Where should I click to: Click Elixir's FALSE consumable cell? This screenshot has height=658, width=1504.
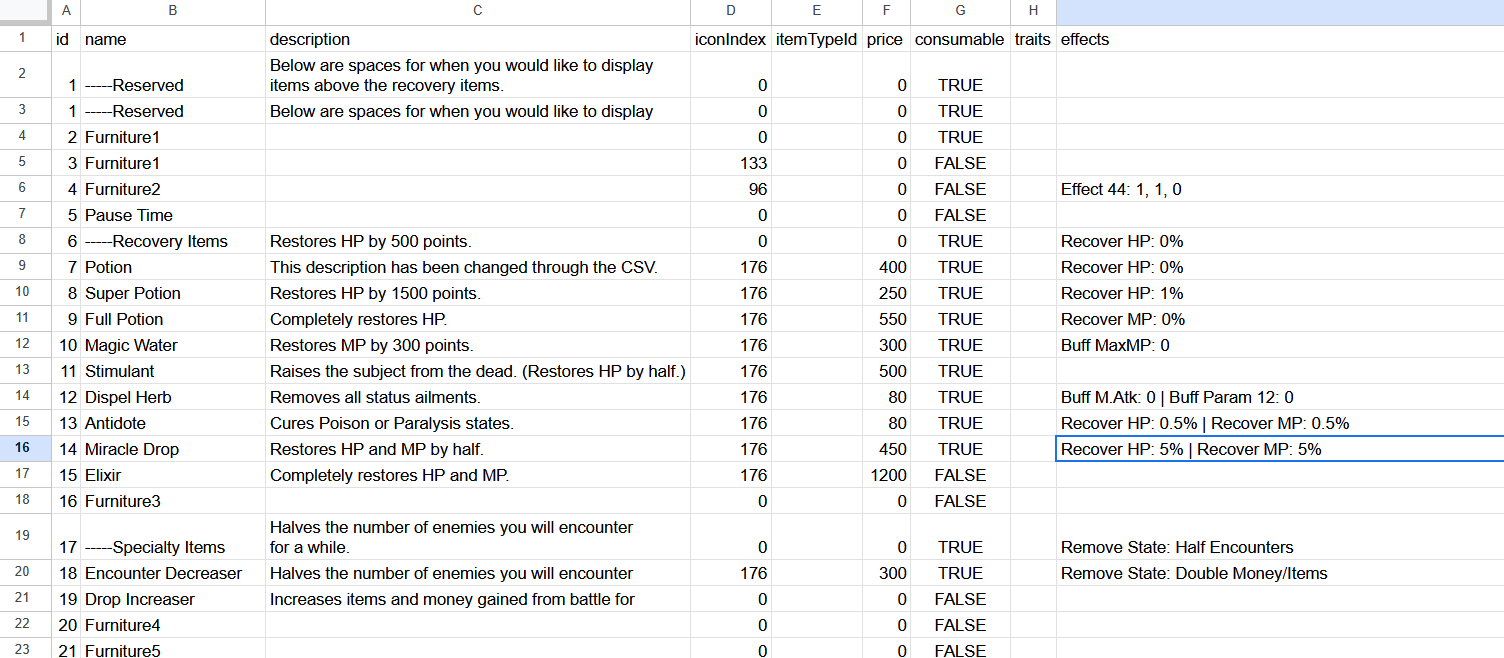pyautogui.click(x=960, y=475)
